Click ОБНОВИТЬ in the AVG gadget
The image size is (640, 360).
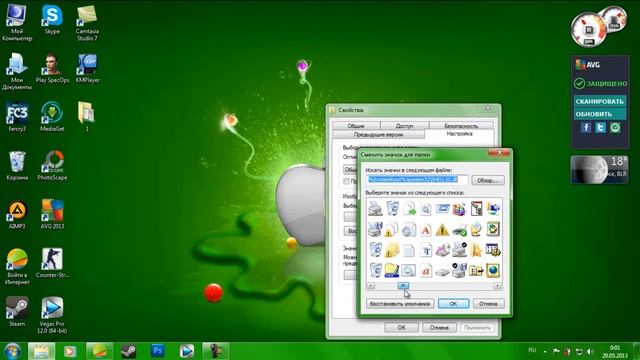600,114
